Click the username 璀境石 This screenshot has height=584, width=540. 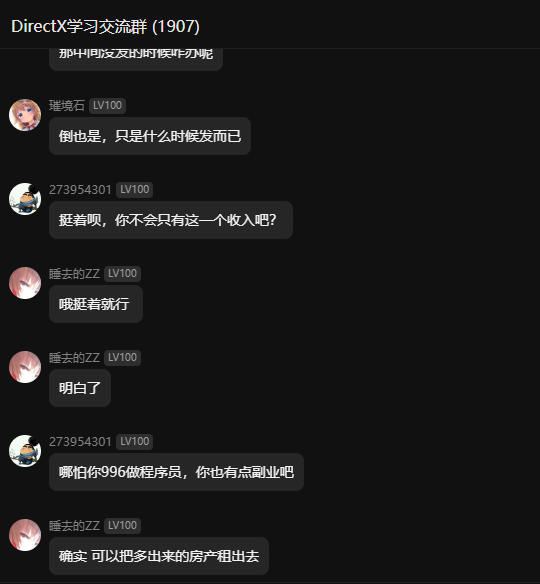tap(67, 105)
